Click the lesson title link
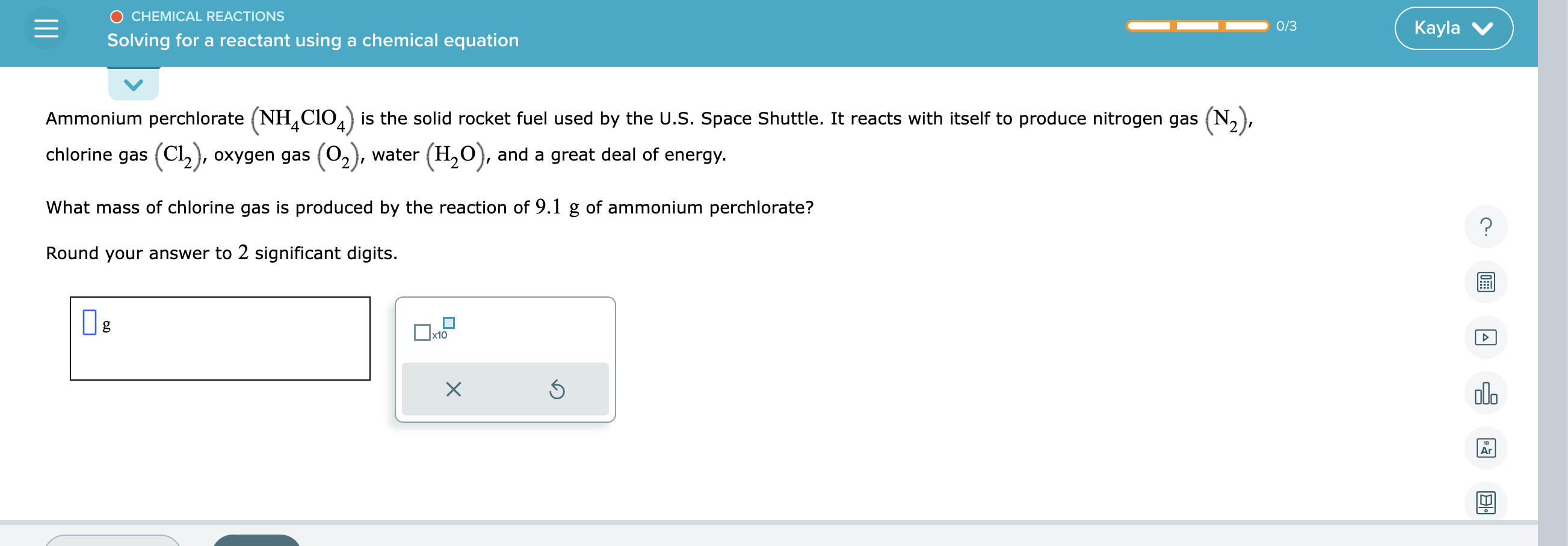The width and height of the screenshot is (1568, 546). click(313, 41)
